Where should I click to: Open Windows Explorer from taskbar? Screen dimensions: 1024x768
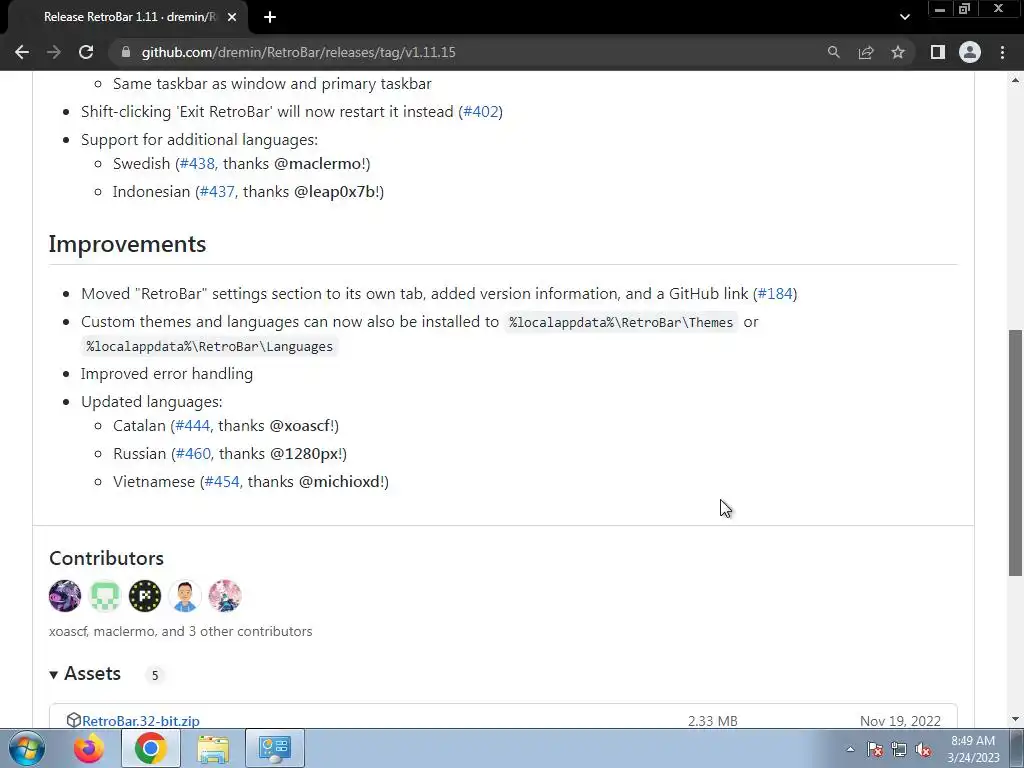213,748
